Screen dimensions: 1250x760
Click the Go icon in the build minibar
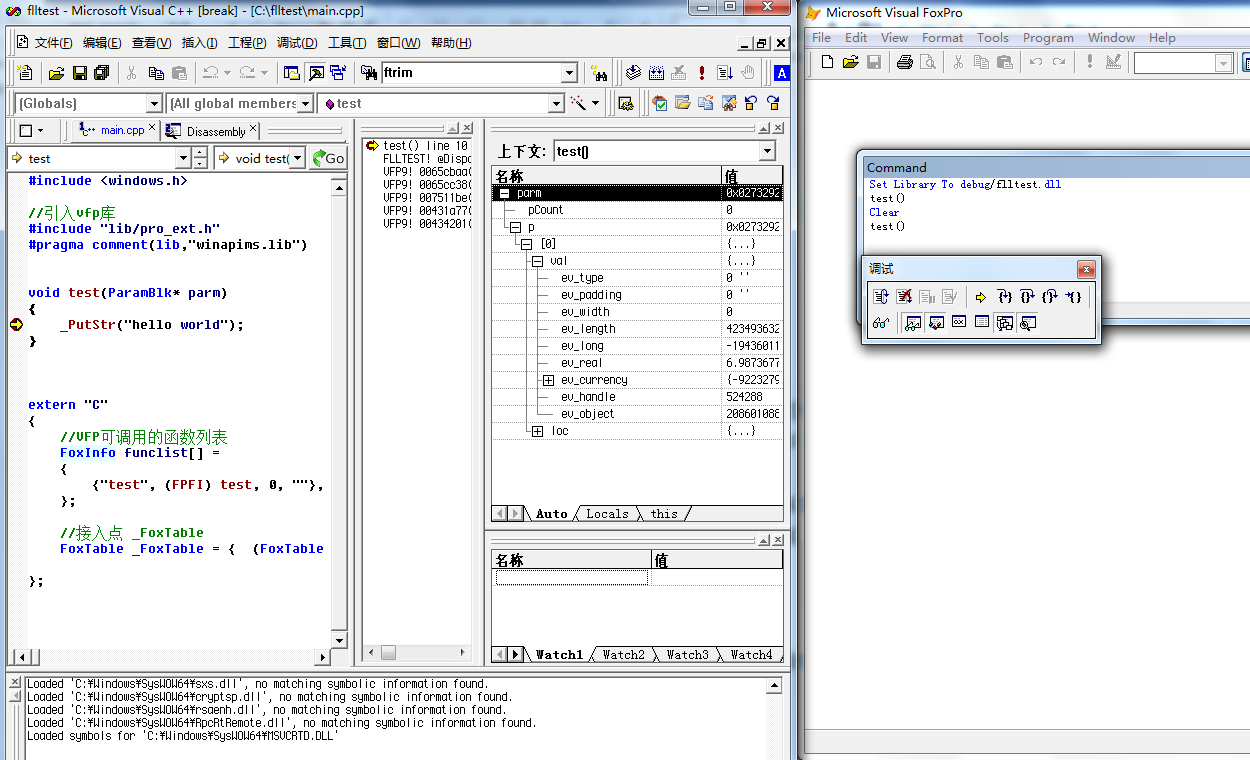coord(725,72)
